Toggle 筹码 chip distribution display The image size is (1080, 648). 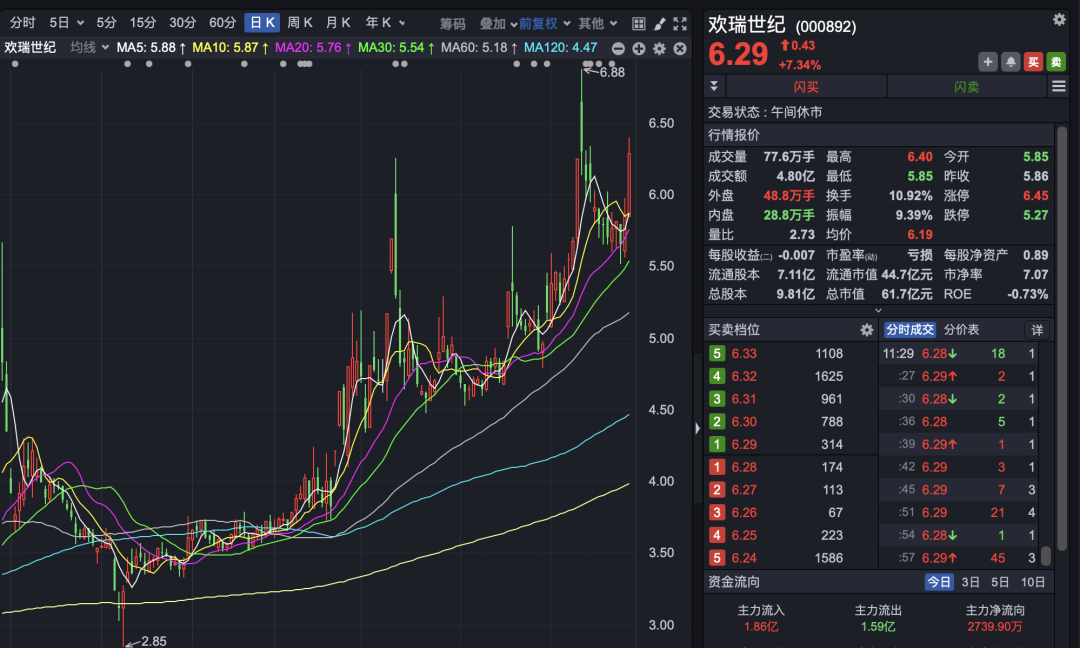click(454, 21)
